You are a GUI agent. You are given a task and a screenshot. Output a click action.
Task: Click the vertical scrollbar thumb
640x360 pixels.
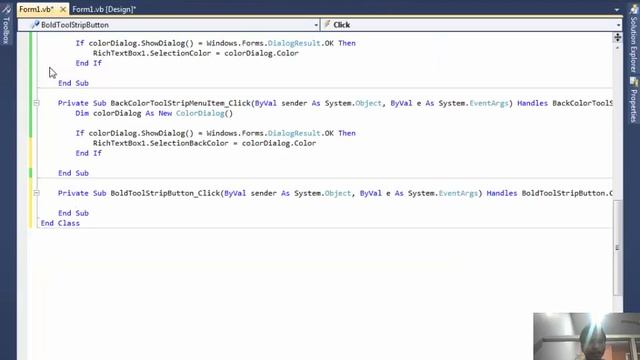618,247
